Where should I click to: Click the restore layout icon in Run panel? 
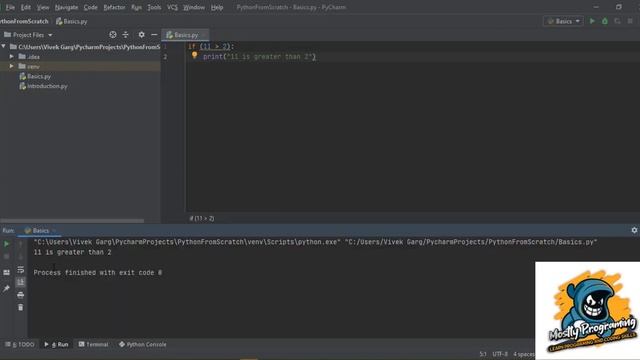click(7, 272)
